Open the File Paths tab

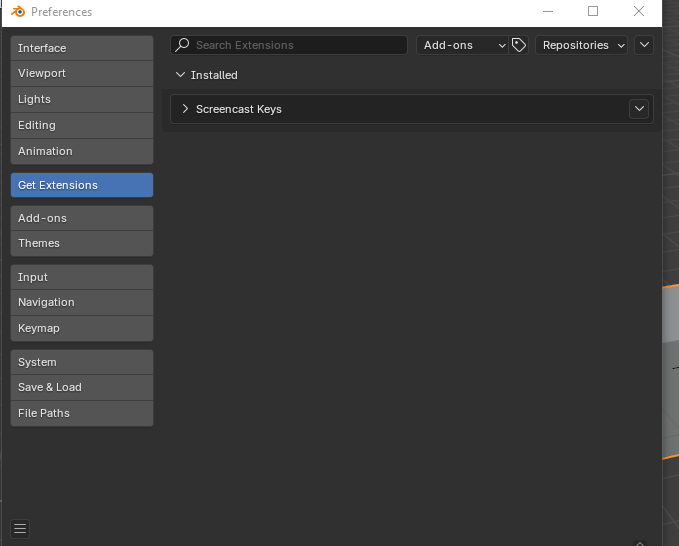(x=82, y=414)
